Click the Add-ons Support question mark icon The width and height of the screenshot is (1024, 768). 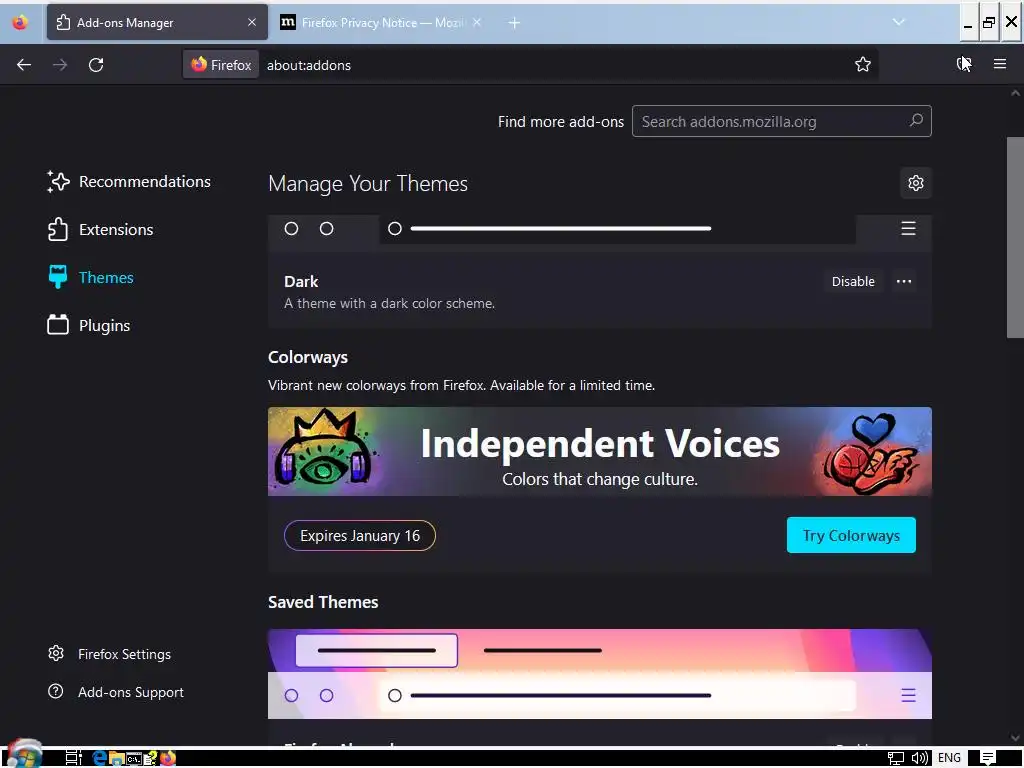click(56, 692)
